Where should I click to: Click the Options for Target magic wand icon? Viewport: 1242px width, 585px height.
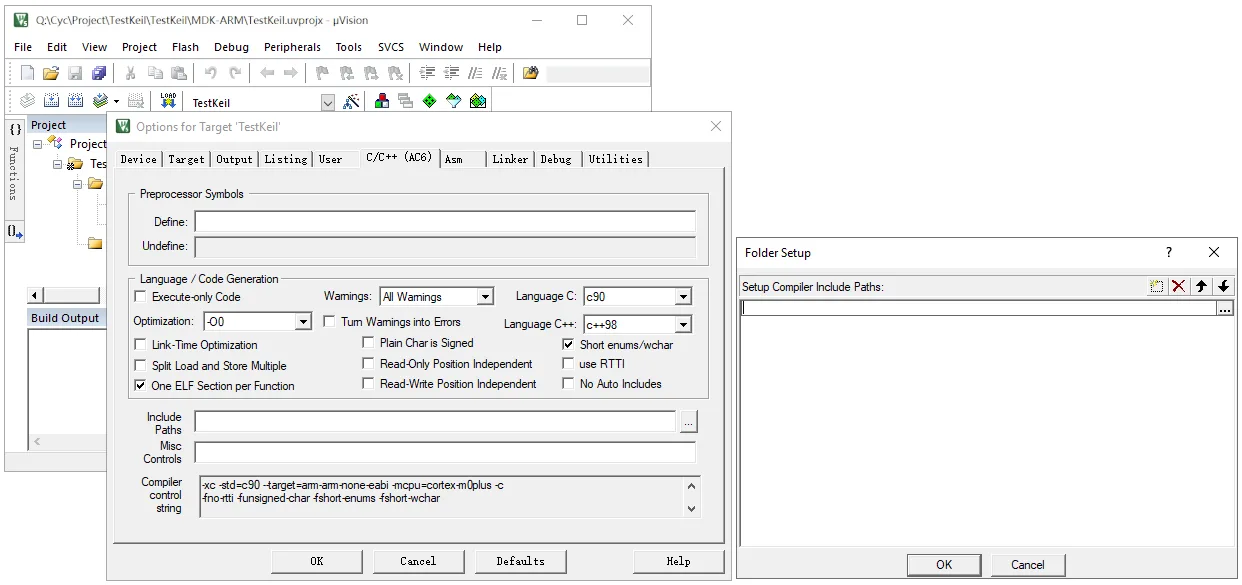(x=351, y=101)
